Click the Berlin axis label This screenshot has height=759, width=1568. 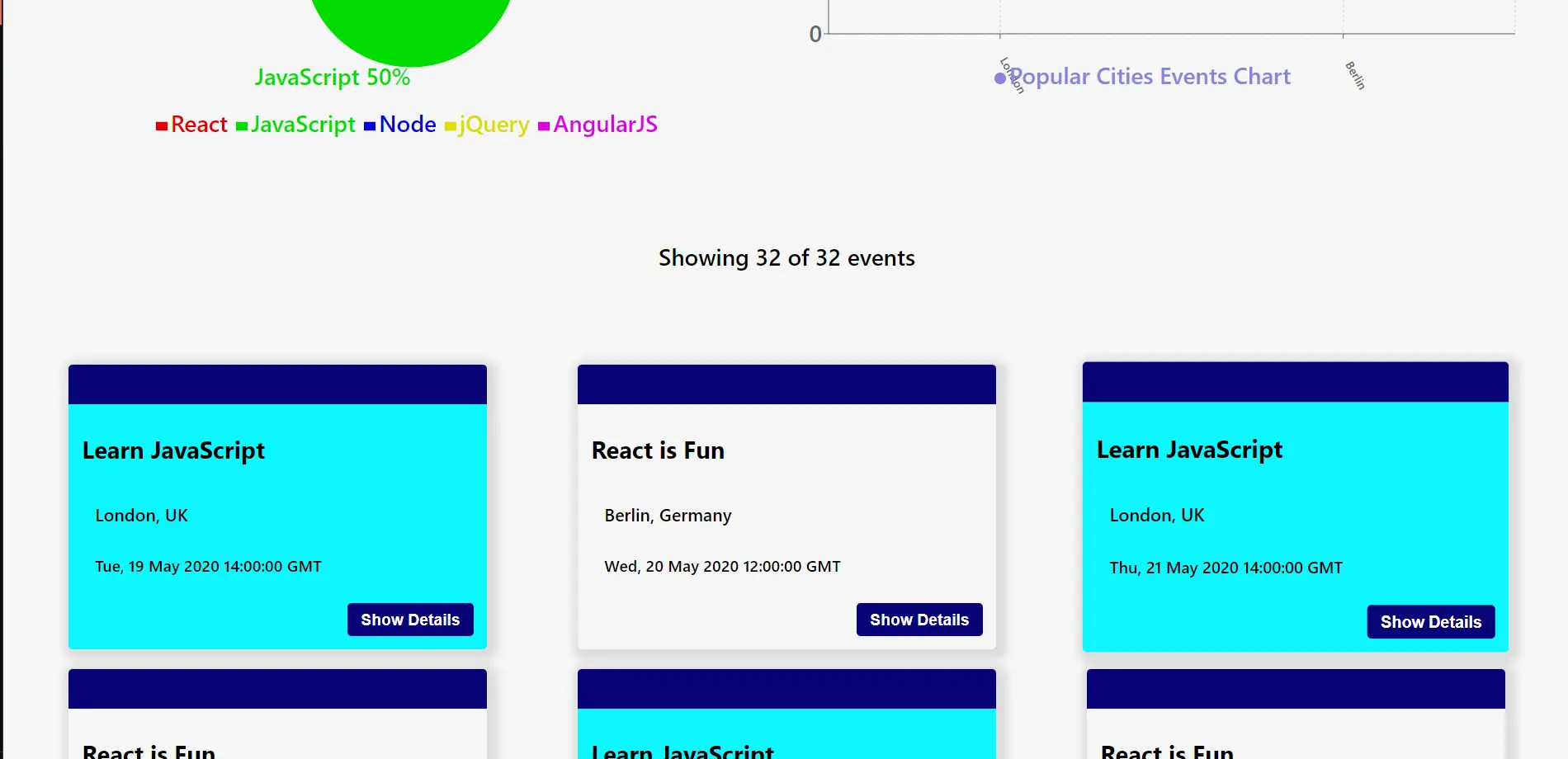point(1355,75)
